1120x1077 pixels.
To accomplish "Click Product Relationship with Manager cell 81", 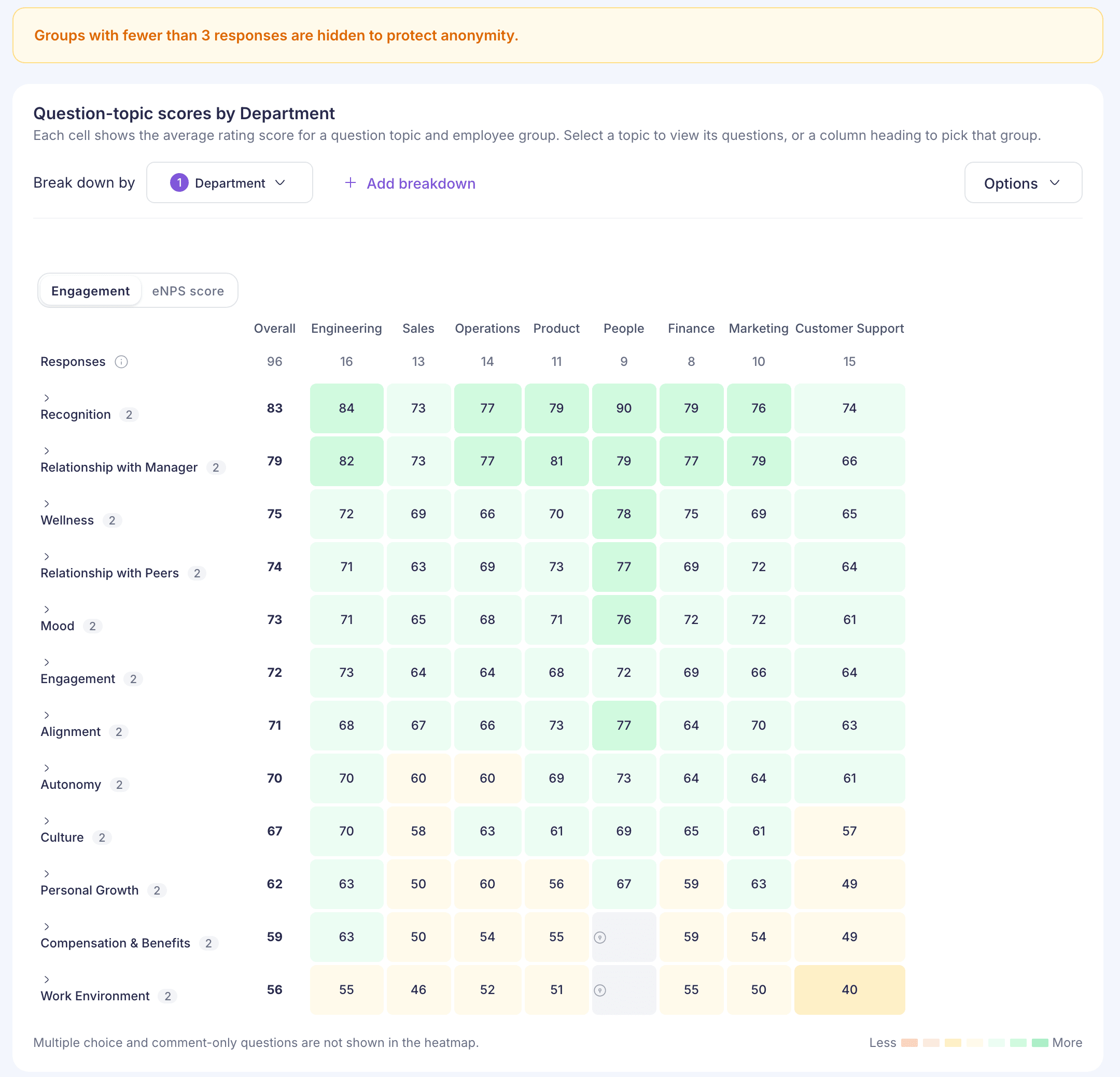I will point(556,461).
